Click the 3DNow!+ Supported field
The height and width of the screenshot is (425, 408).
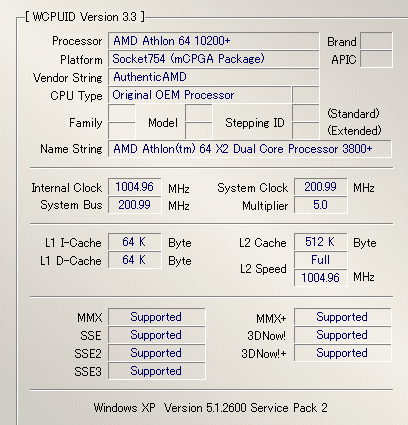[343, 353]
